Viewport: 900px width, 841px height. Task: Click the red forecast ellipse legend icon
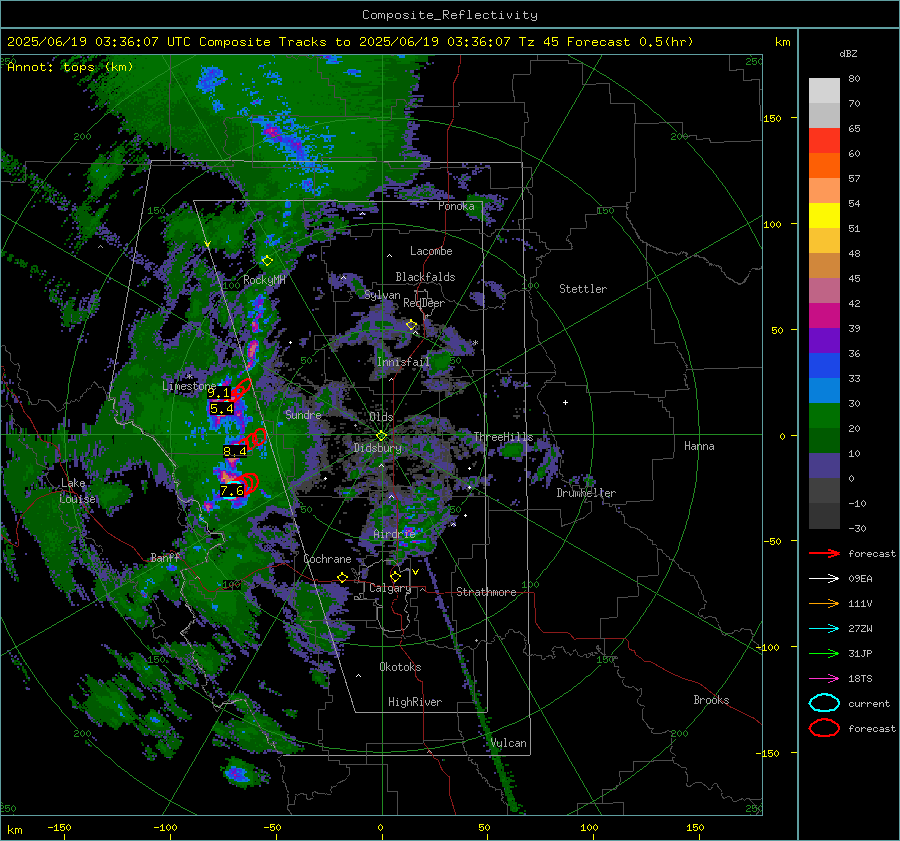pyautogui.click(x=824, y=728)
